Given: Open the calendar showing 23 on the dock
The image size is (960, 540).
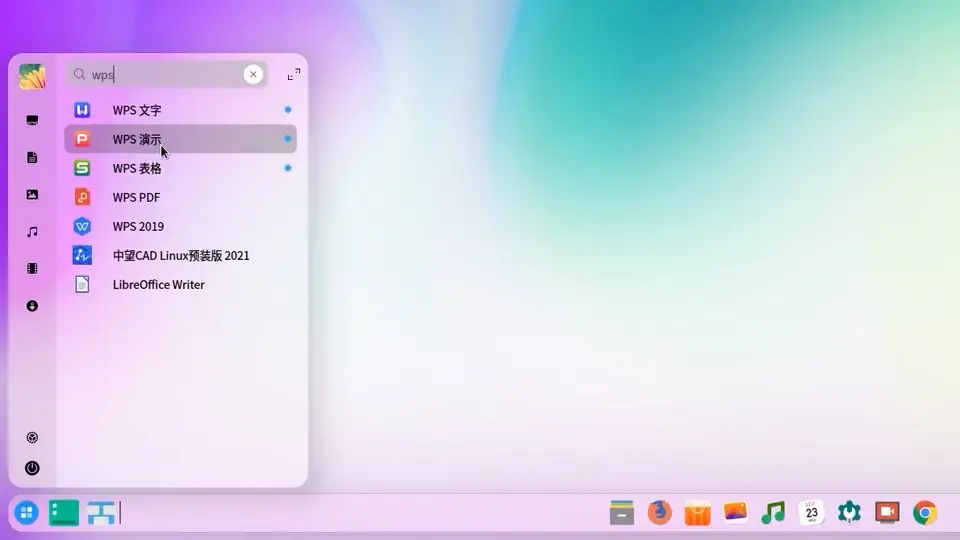Looking at the screenshot, I should point(811,512).
